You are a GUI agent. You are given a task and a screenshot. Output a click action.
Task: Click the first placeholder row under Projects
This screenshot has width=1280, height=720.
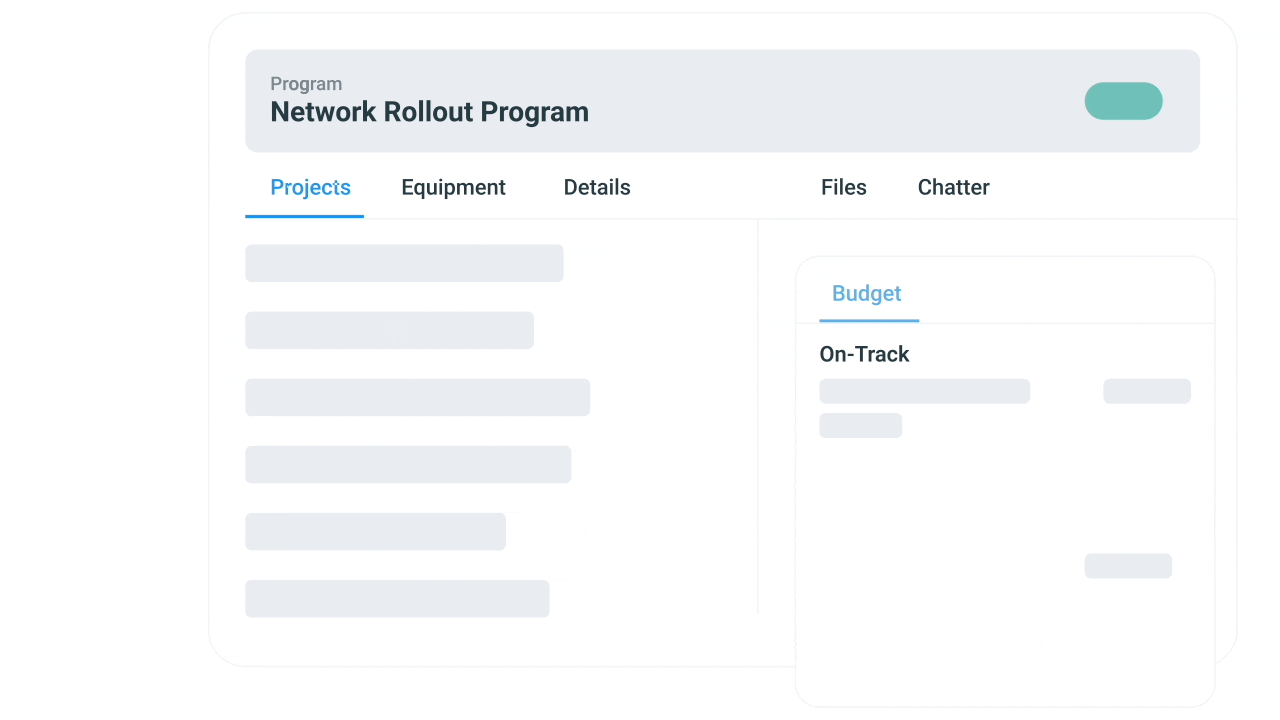click(404, 263)
